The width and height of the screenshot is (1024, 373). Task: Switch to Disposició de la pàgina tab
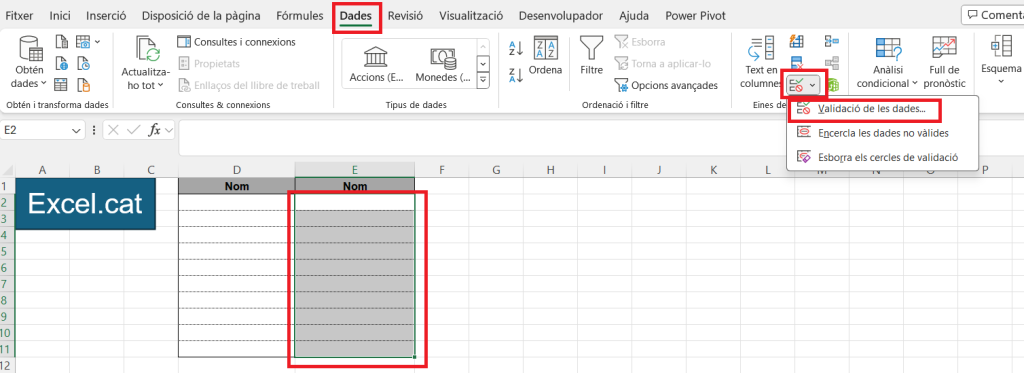pos(201,16)
